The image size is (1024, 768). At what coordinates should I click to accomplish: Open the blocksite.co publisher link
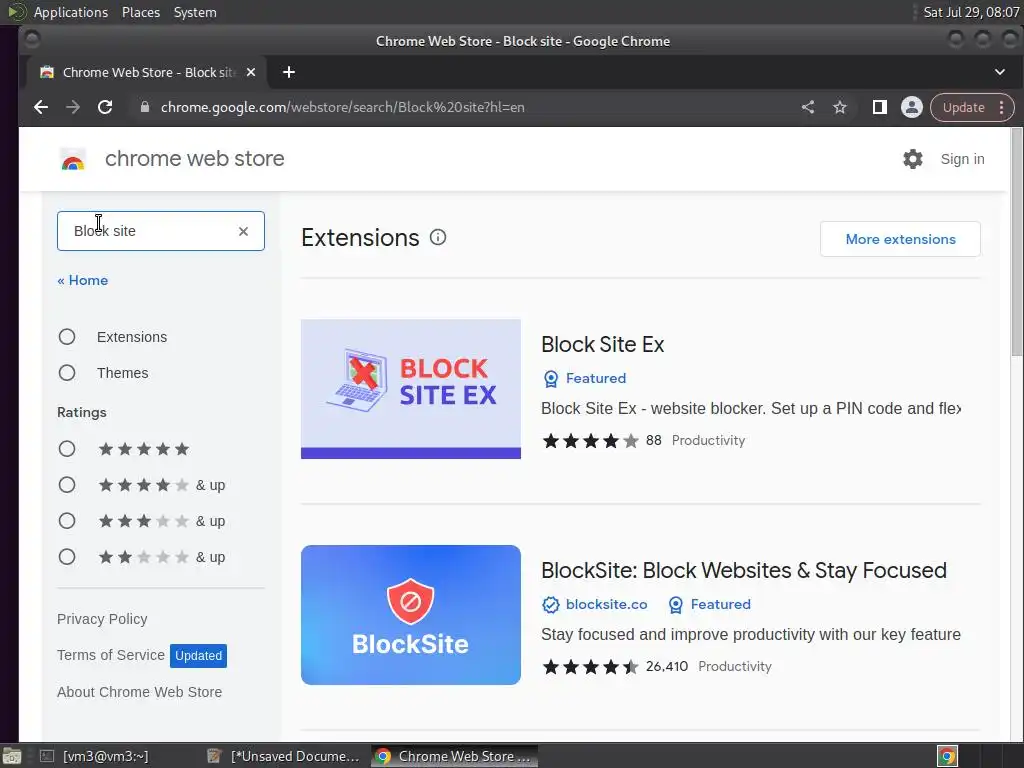pos(606,605)
